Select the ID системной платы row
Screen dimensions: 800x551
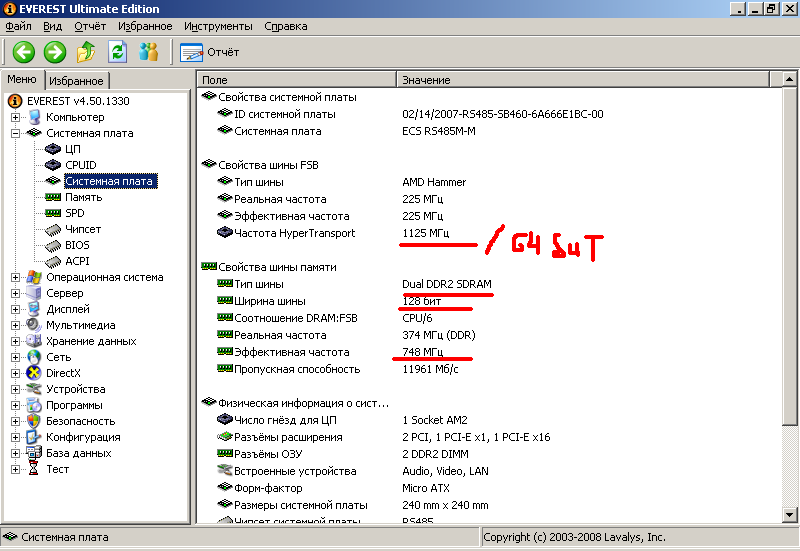(489, 114)
